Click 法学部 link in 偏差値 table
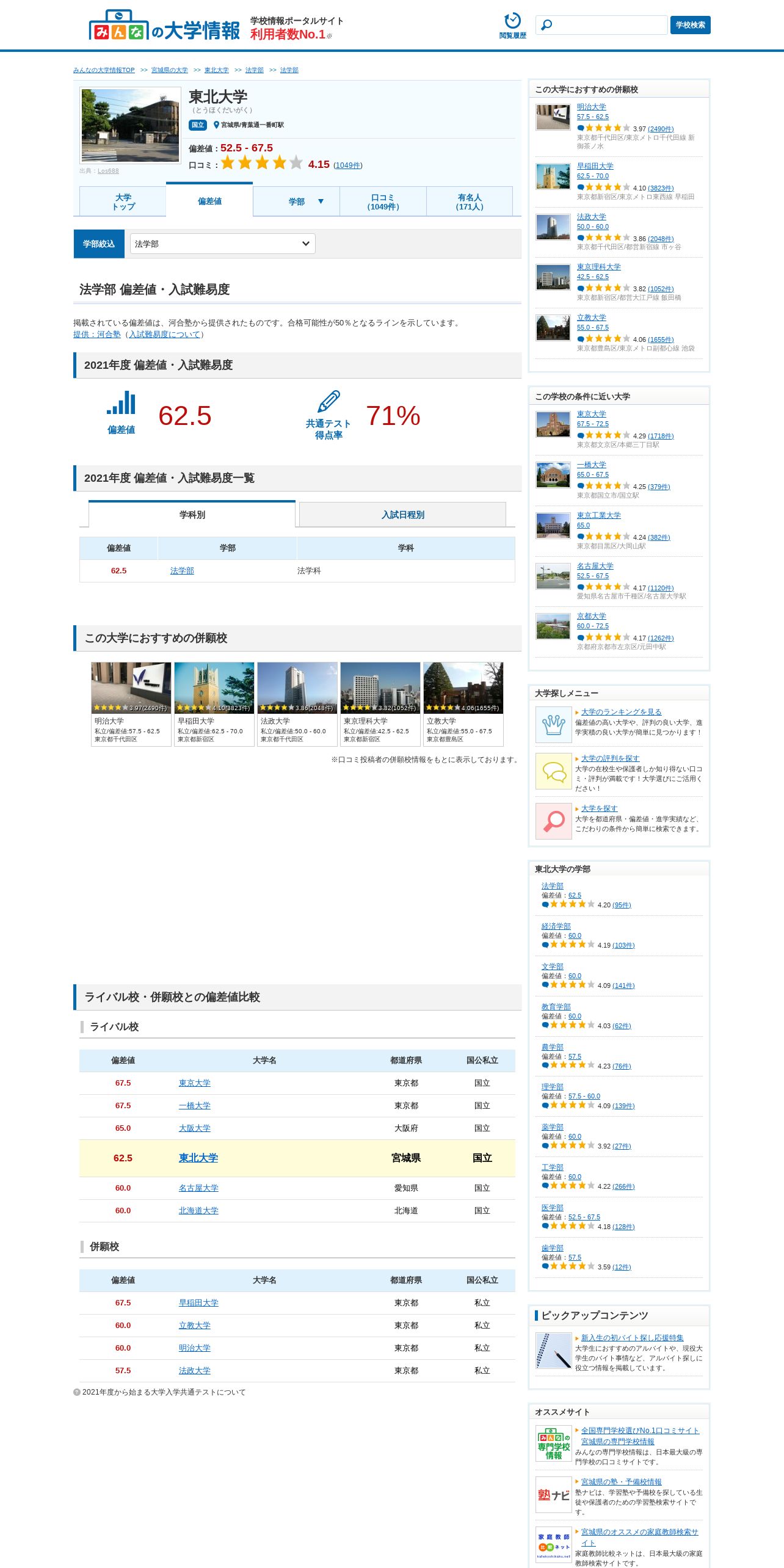 coord(182,570)
